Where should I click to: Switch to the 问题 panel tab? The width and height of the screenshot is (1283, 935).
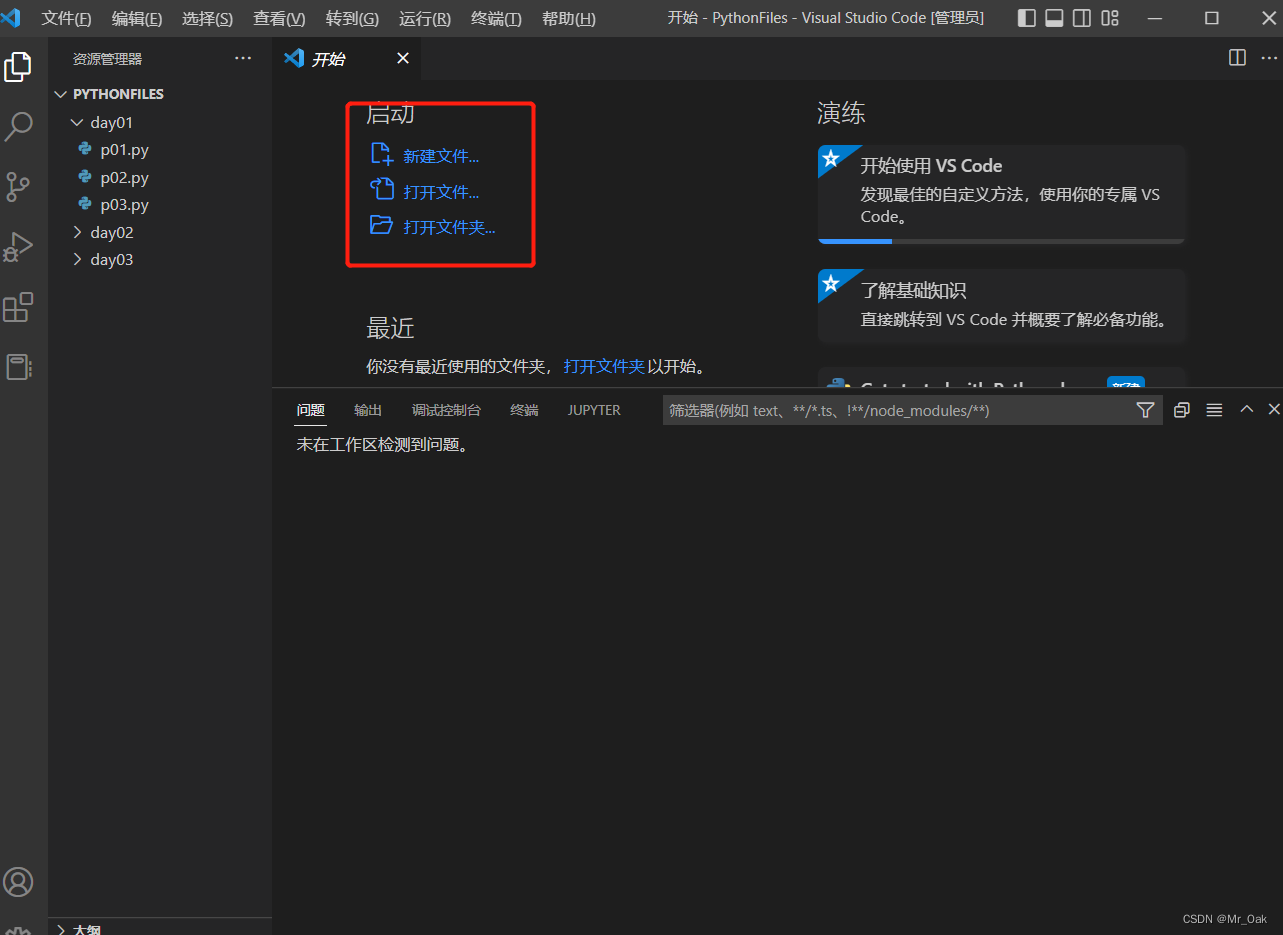pos(311,410)
